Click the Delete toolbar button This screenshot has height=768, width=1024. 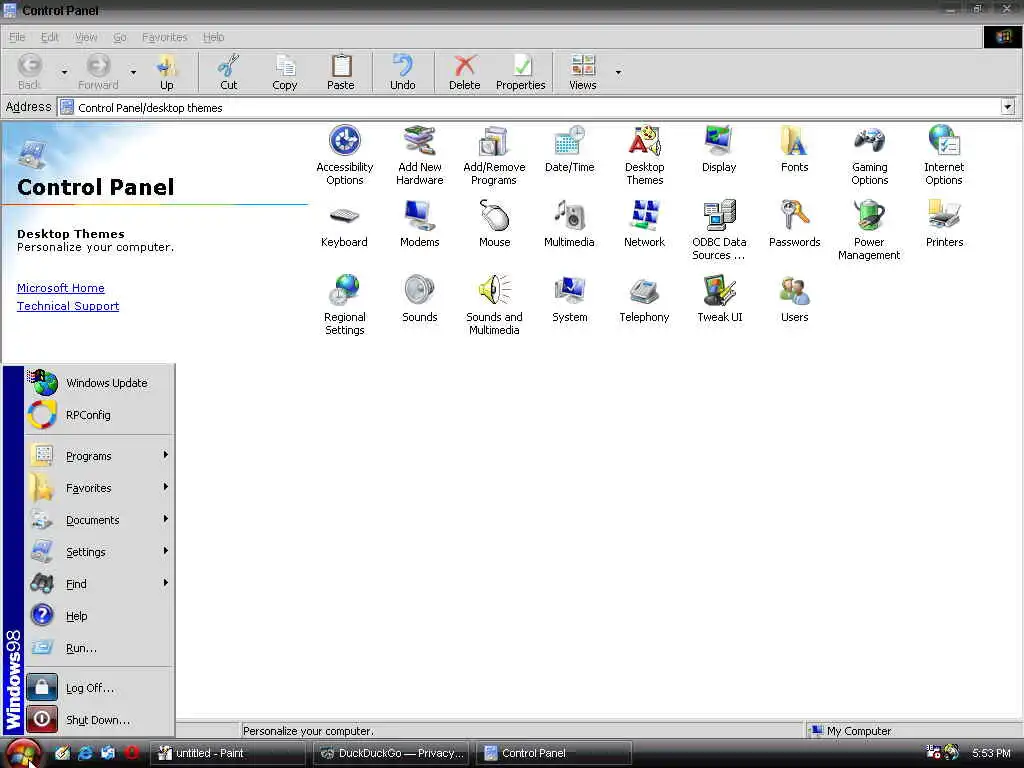464,72
